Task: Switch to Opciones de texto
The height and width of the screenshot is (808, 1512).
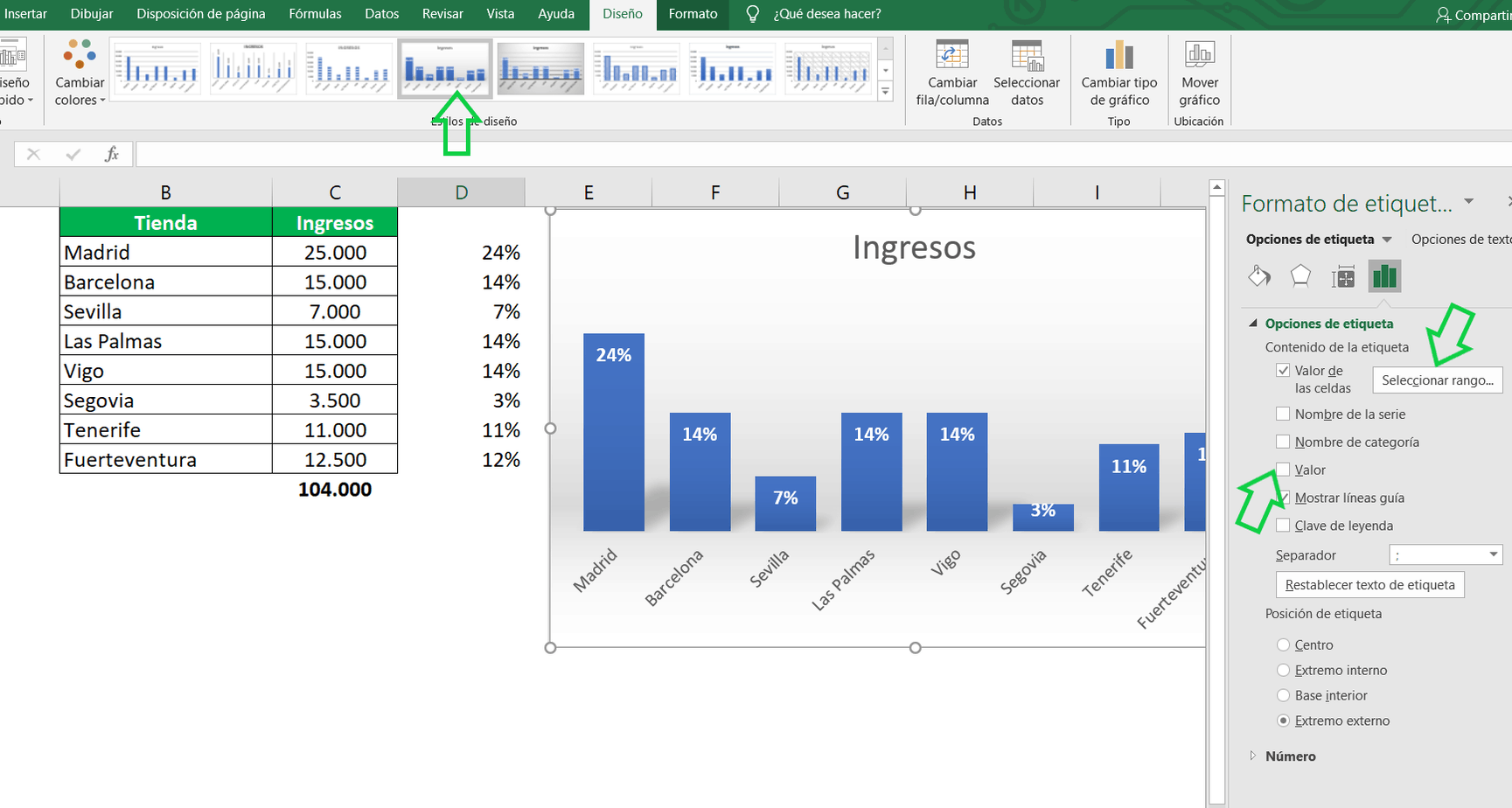Action: (x=1461, y=239)
